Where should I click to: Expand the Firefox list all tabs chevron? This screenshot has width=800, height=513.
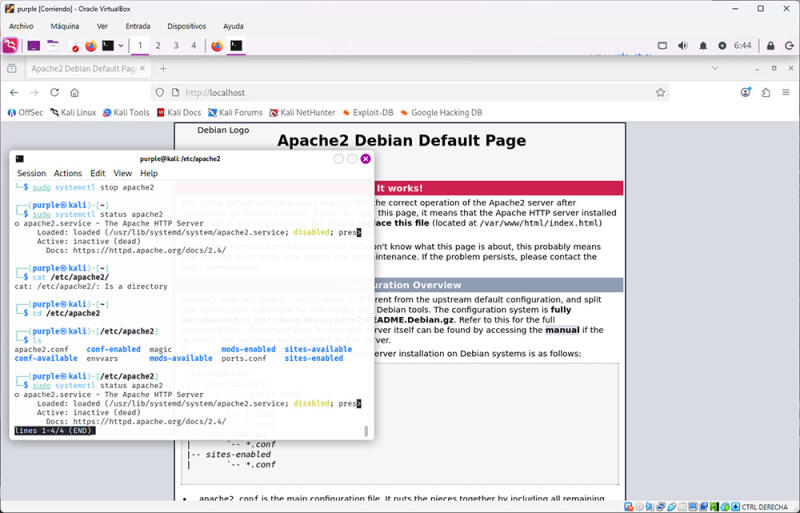point(715,68)
